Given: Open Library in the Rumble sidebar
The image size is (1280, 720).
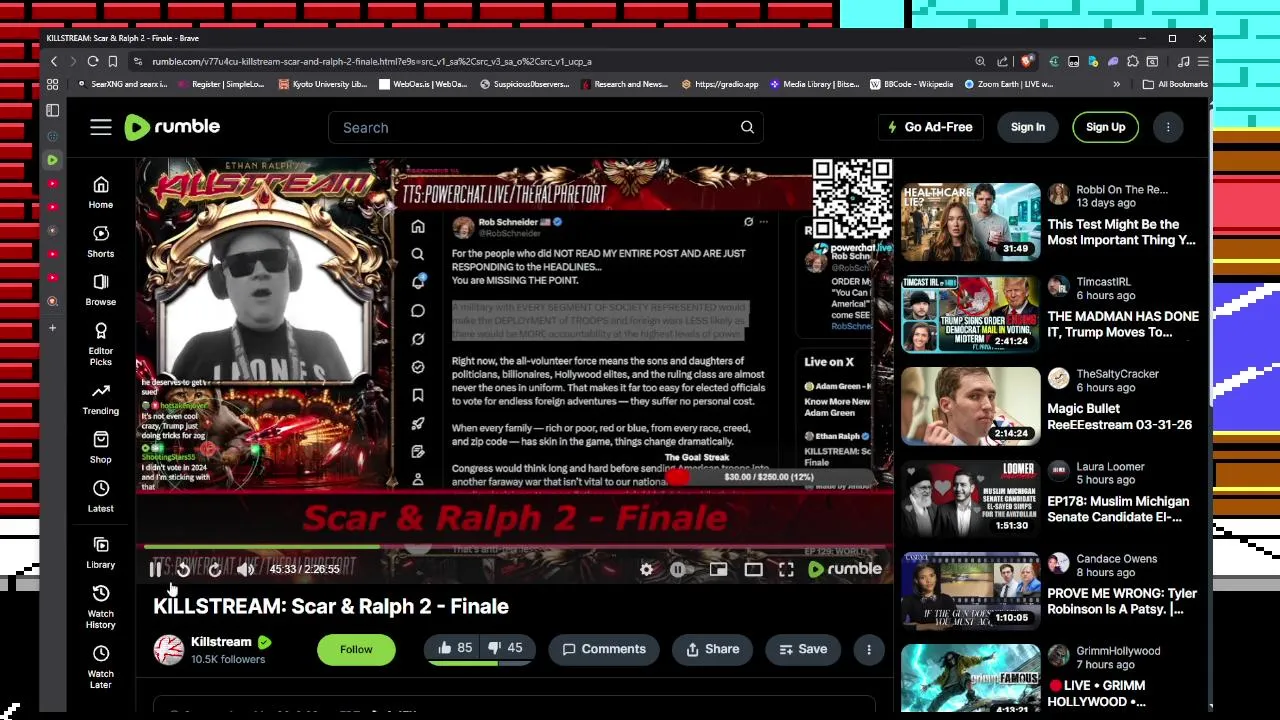Looking at the screenshot, I should tap(100, 552).
